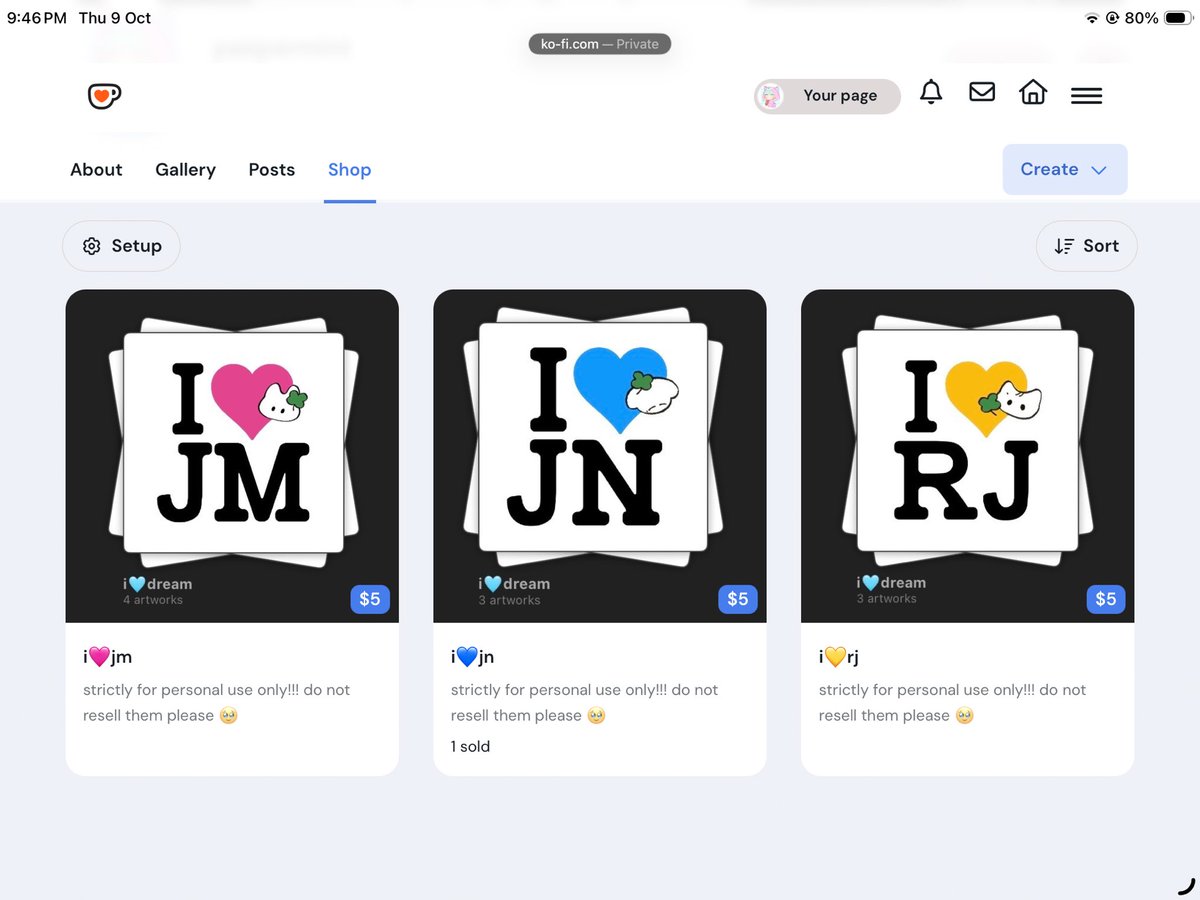Click the chevron on the Create button
Image resolution: width=1200 pixels, height=900 pixels.
pyautogui.click(x=1099, y=170)
